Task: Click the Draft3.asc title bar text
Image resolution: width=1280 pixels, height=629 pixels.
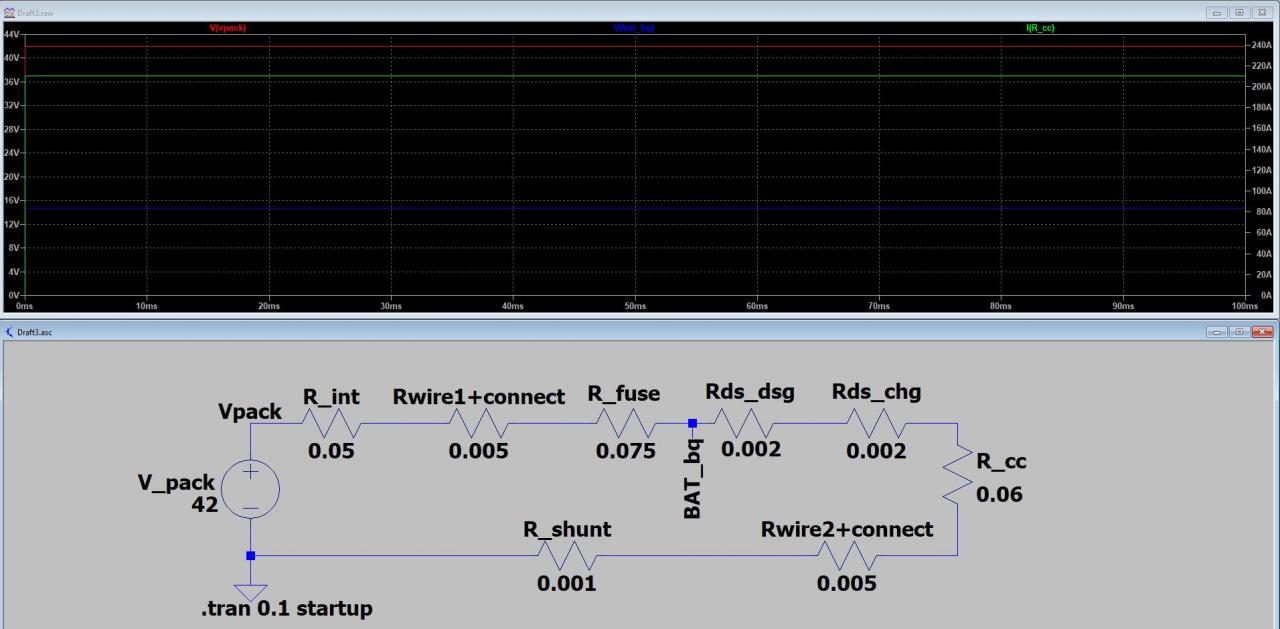Action: click(37, 331)
